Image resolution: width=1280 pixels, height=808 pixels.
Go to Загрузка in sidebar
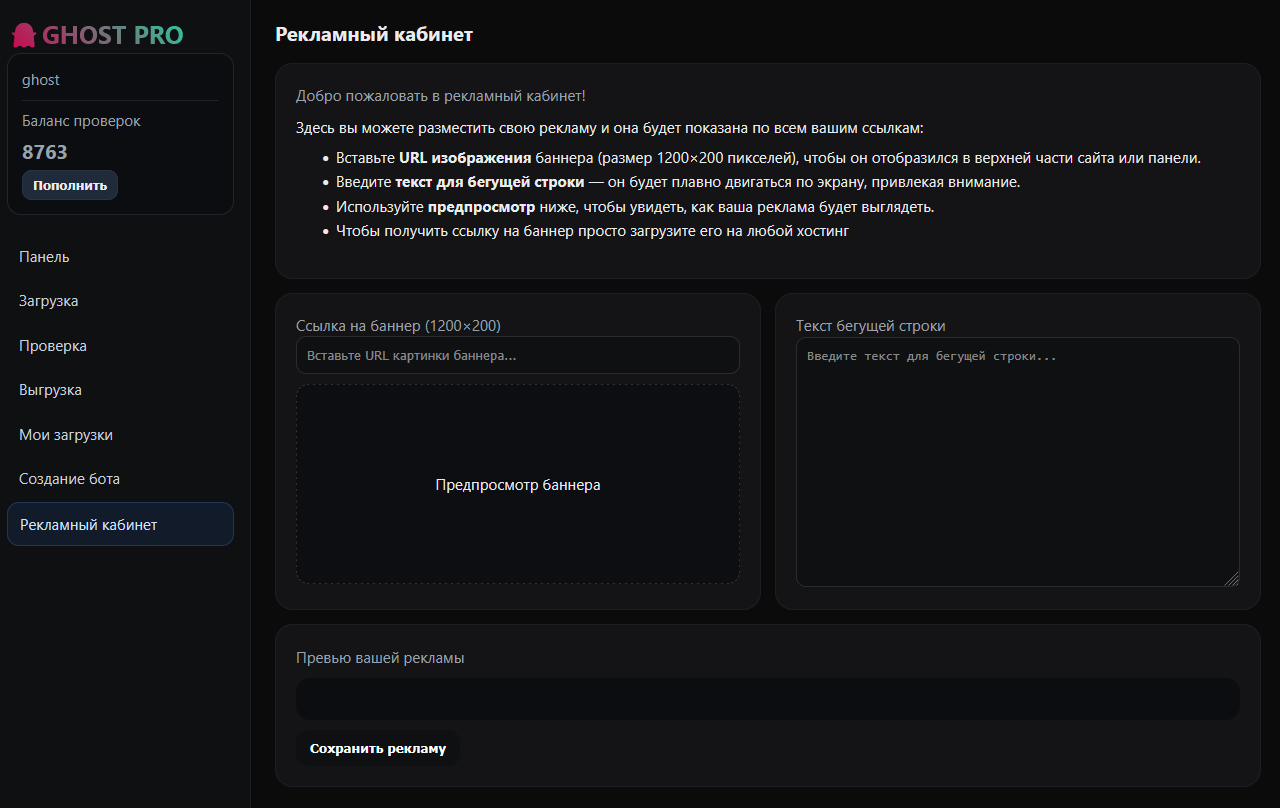(120, 301)
